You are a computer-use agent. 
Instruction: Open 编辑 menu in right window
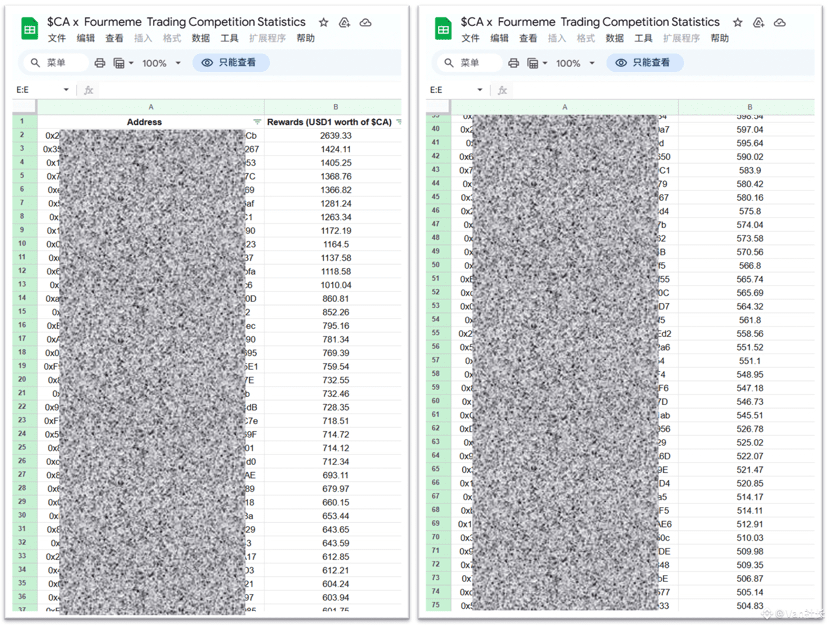pyautogui.click(x=499, y=38)
